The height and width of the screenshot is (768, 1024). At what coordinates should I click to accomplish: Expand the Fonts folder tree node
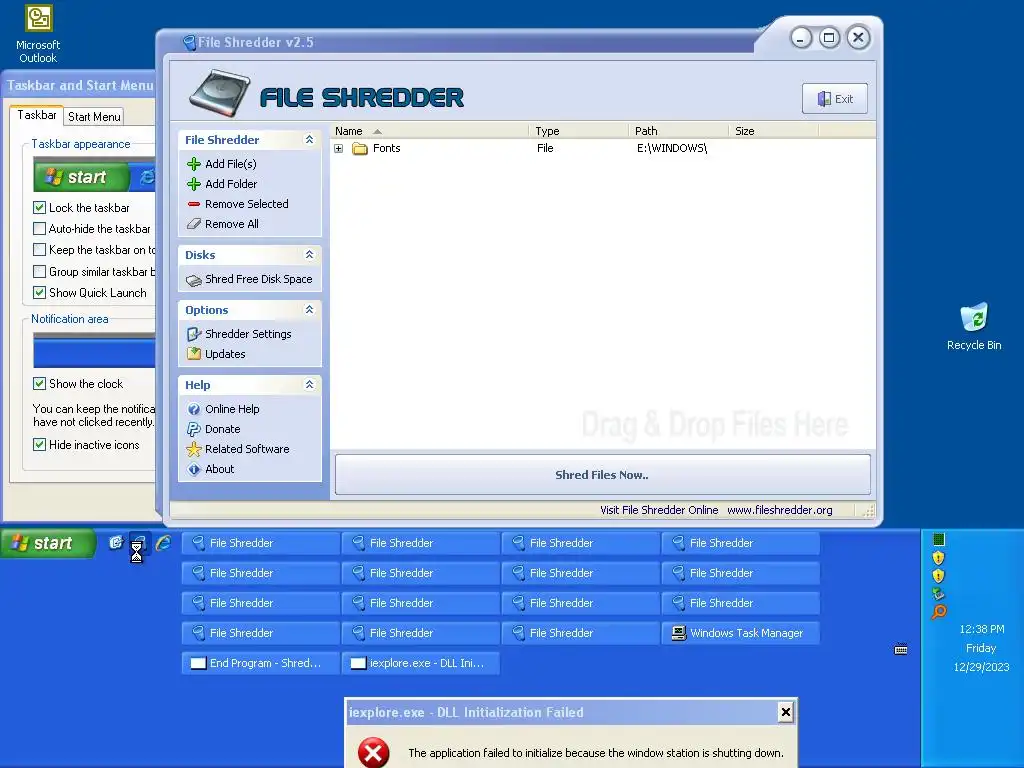point(338,149)
